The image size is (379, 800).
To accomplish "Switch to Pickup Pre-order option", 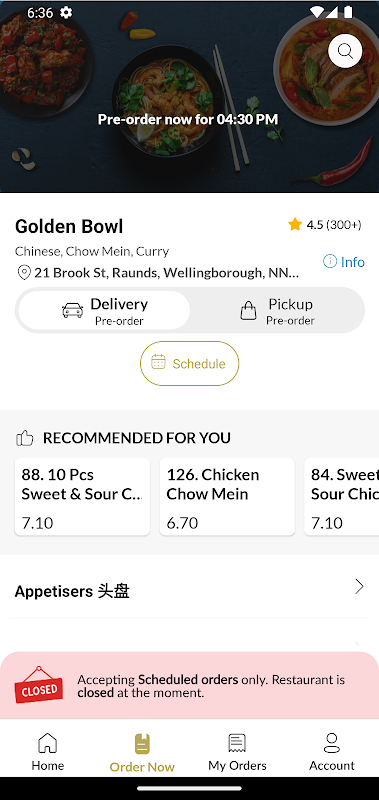I will (277, 310).
